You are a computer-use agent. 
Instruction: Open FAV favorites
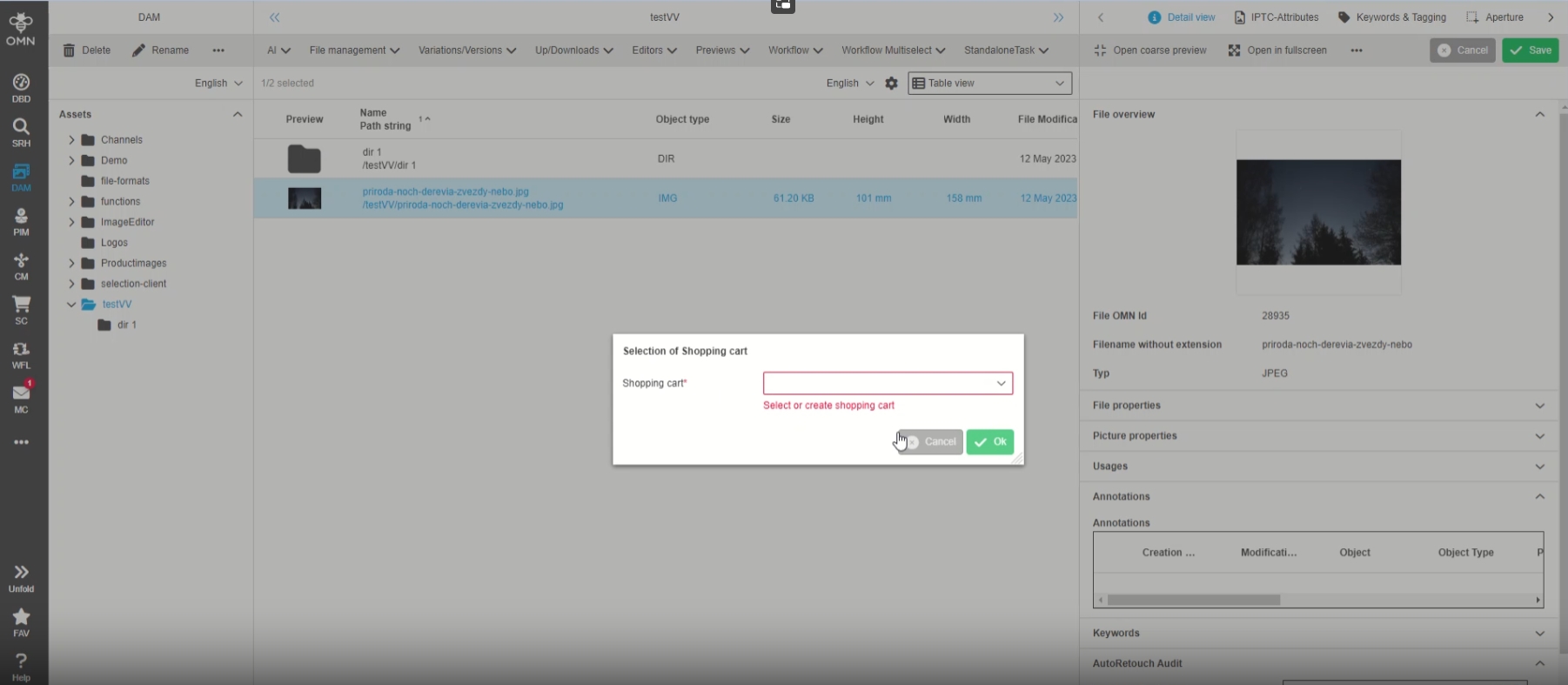[21, 622]
